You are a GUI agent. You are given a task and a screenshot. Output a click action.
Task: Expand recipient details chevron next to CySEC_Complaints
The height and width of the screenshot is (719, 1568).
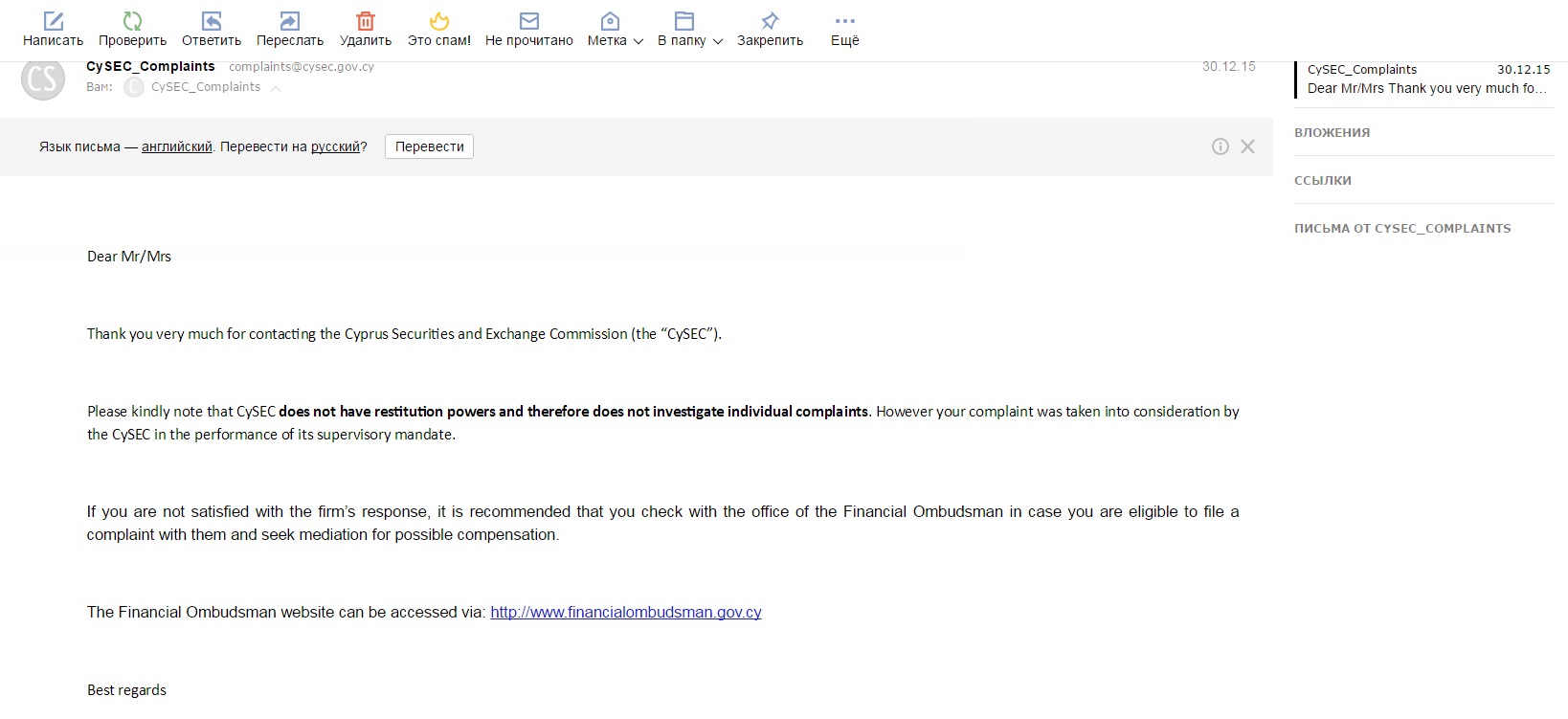276,88
